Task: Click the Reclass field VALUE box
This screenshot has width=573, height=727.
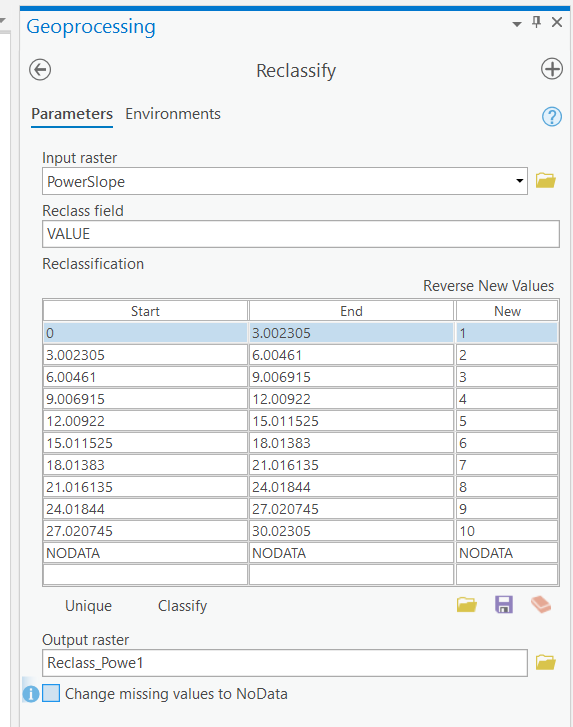Action: point(301,234)
